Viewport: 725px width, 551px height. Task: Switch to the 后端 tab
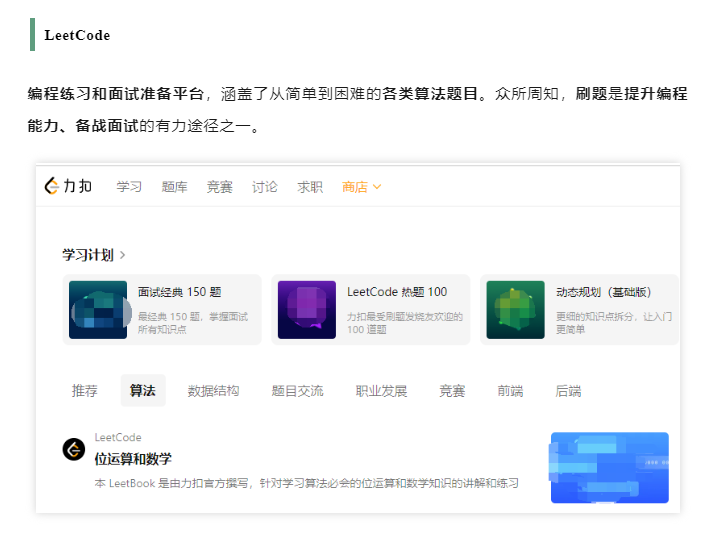[x=568, y=391]
